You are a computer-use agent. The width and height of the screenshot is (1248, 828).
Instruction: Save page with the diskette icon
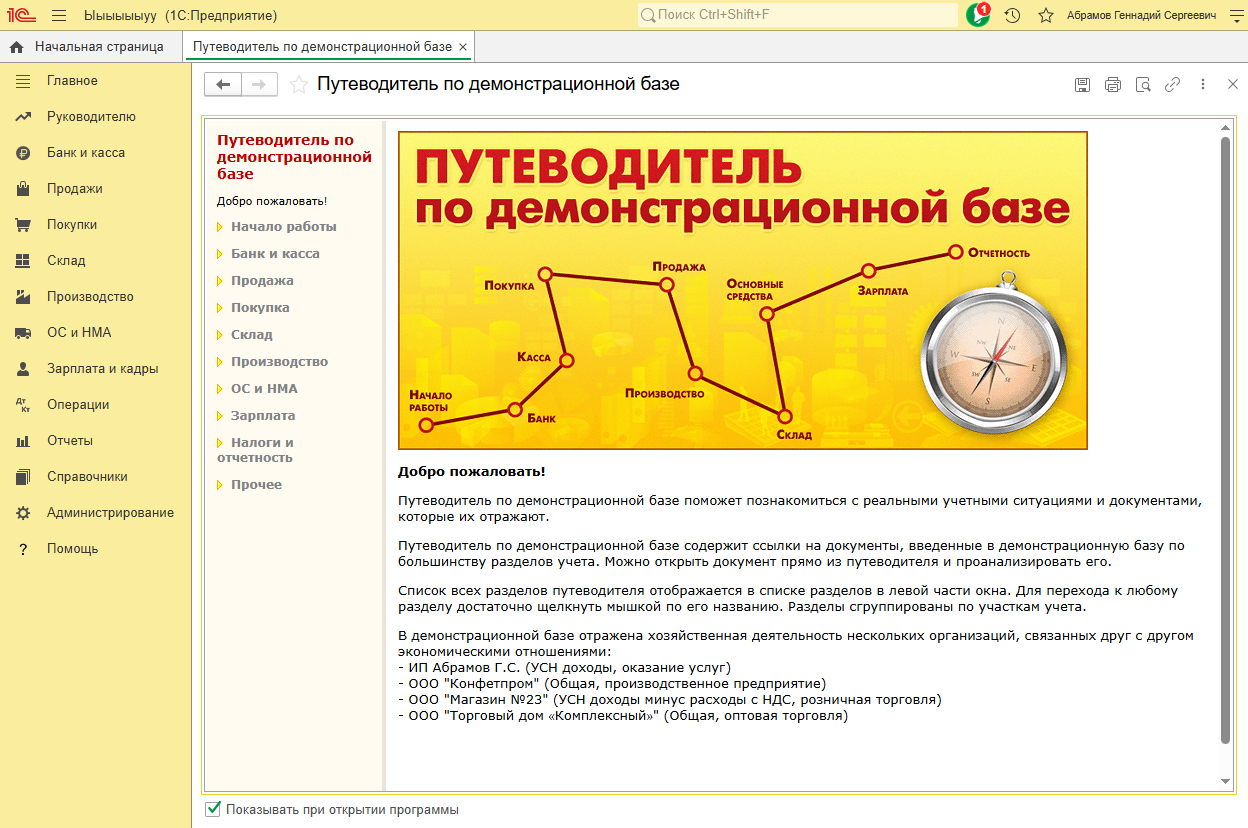(1082, 85)
